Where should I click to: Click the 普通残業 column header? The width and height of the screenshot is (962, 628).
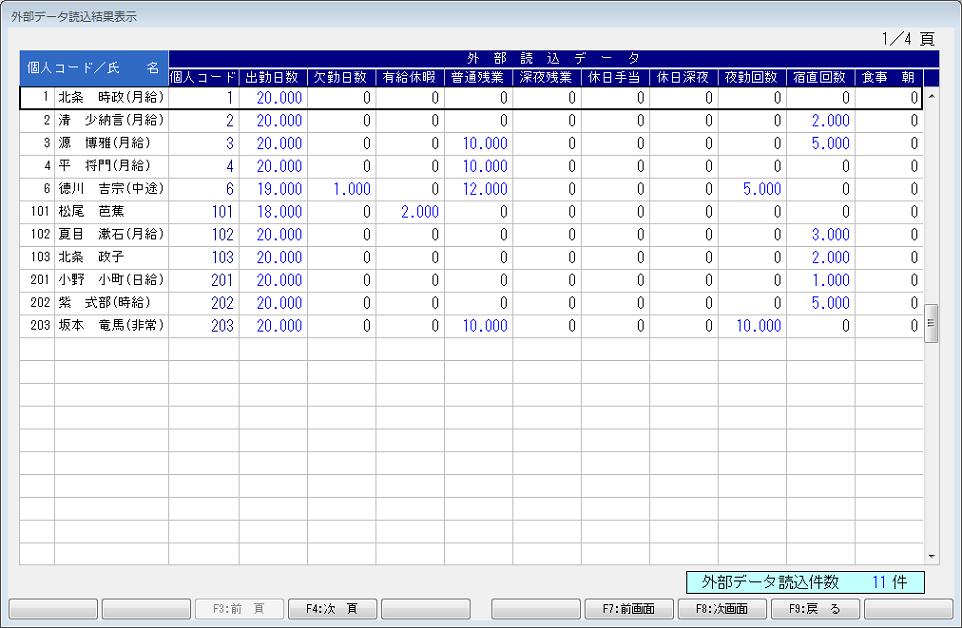(478, 77)
